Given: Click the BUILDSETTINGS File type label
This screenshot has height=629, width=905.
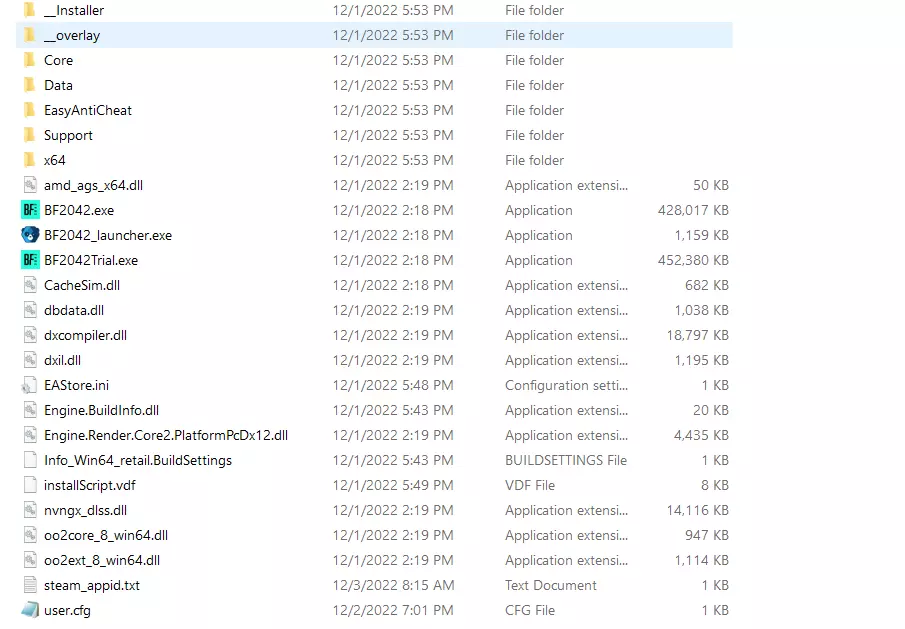Looking at the screenshot, I should tap(566, 460).
